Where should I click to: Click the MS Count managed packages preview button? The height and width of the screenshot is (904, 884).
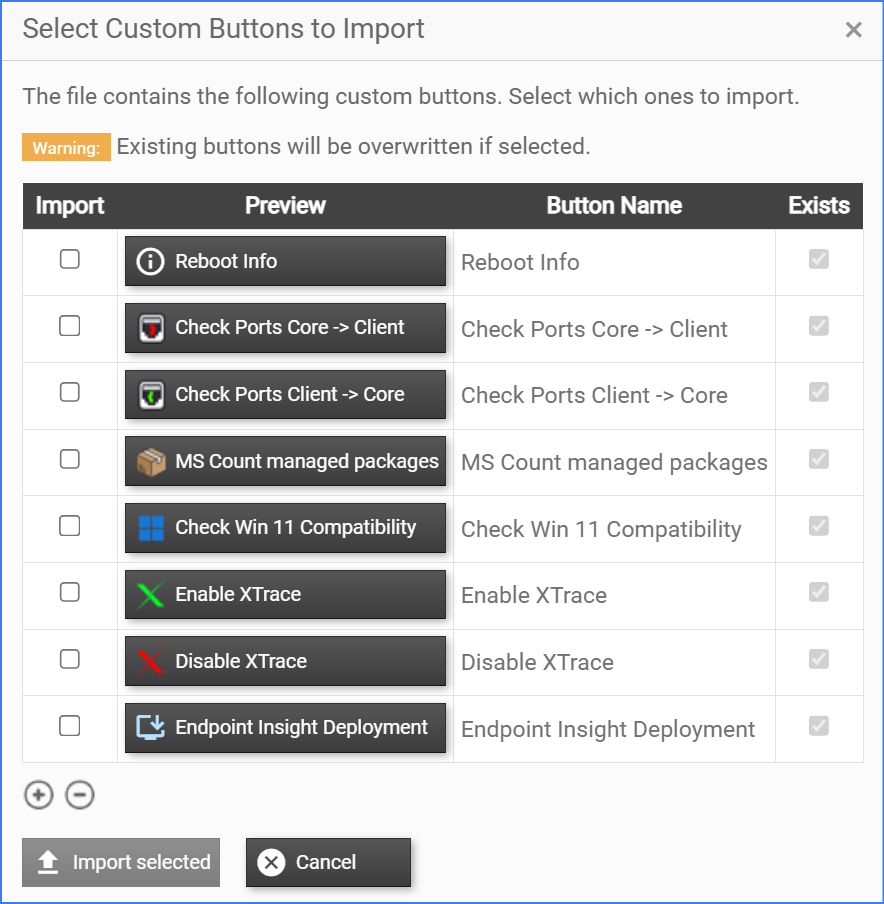point(285,461)
